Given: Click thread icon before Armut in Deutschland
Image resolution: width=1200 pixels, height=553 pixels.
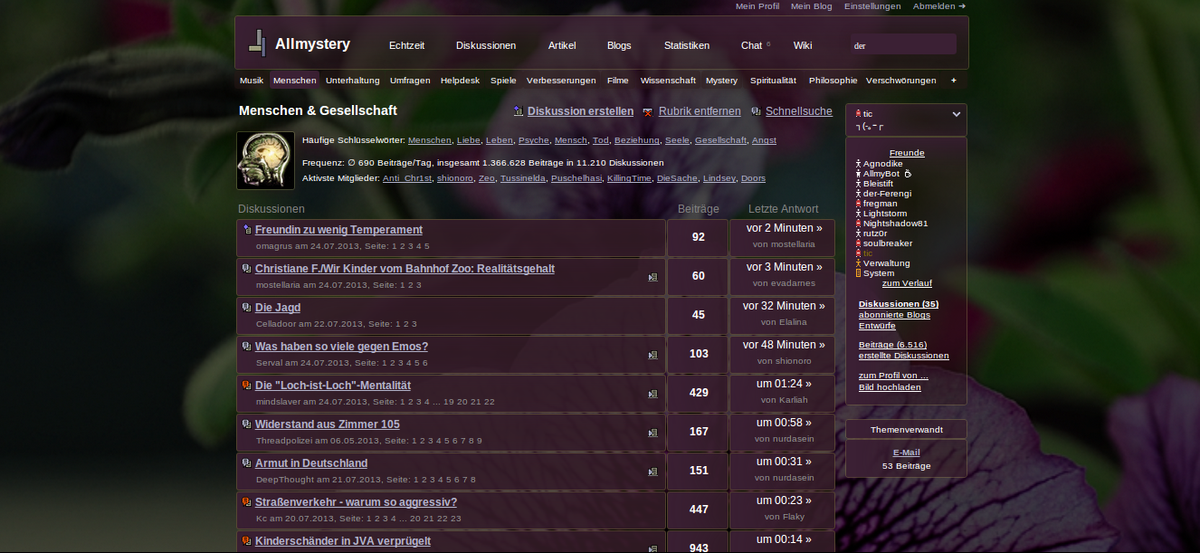Looking at the screenshot, I should pos(246,464).
